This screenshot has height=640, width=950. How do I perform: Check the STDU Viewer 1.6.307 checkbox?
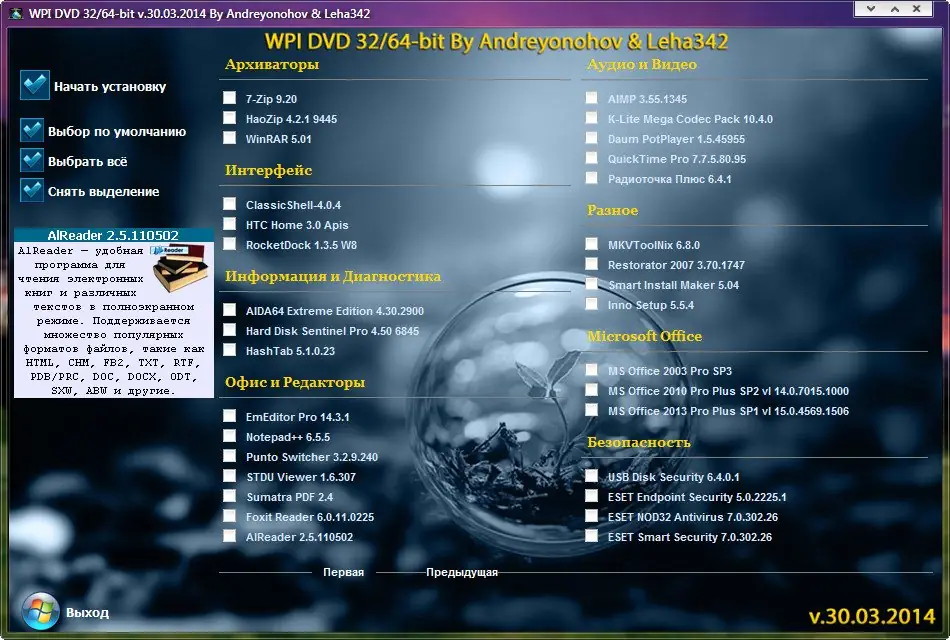click(x=230, y=476)
